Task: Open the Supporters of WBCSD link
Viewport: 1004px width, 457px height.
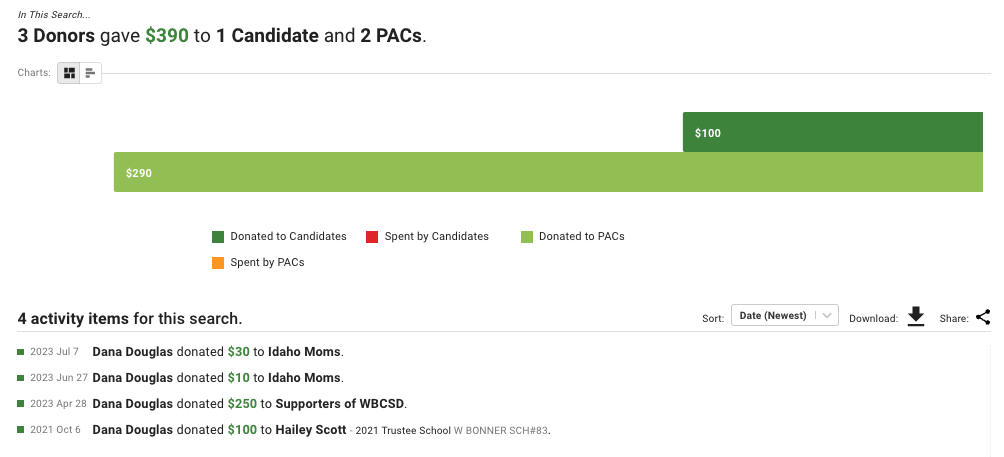Action: pyautogui.click(x=340, y=403)
